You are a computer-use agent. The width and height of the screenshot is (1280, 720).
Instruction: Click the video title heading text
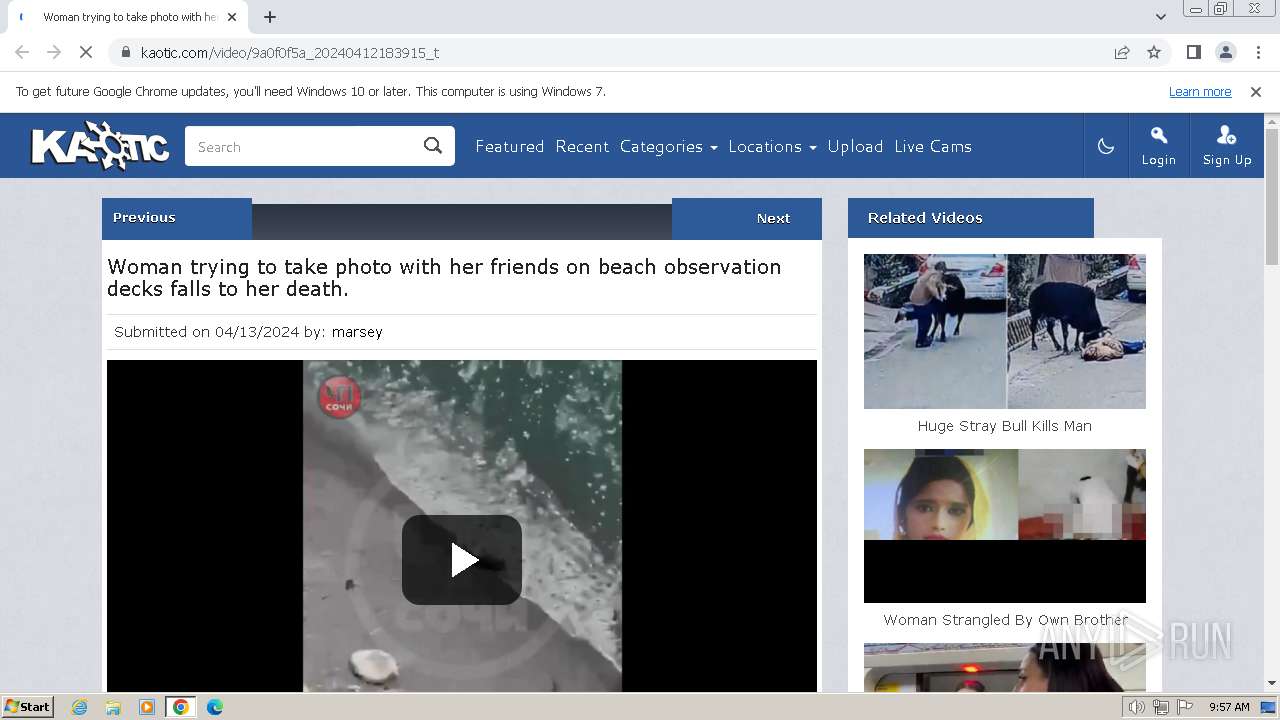[444, 278]
